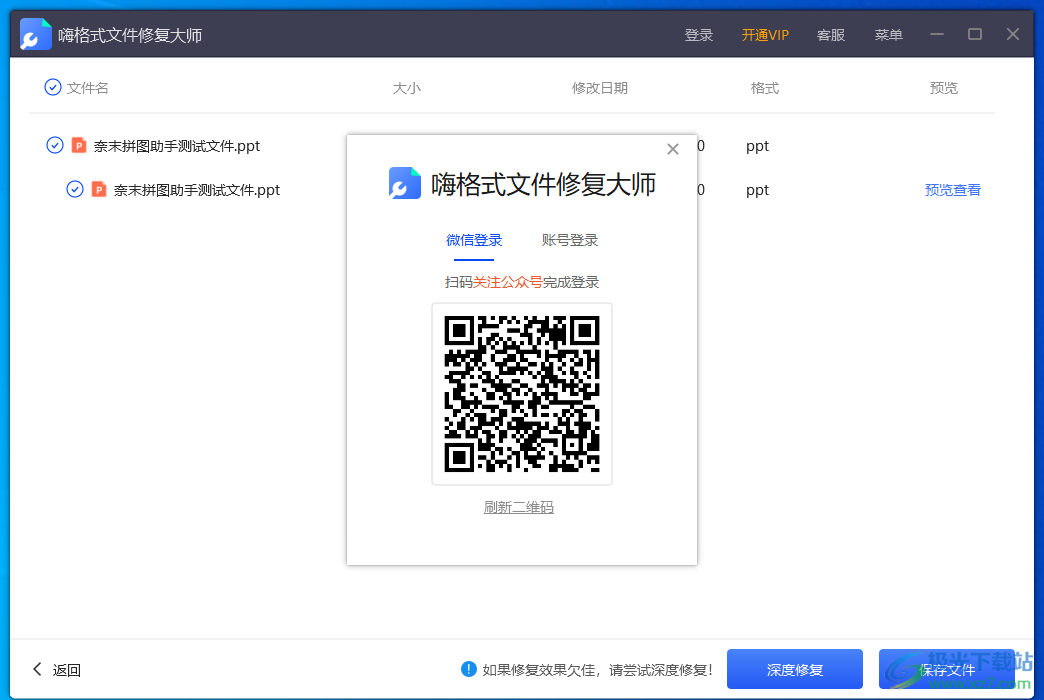
Task: Click the blue info icon beside repair hint
Action: pos(469,669)
